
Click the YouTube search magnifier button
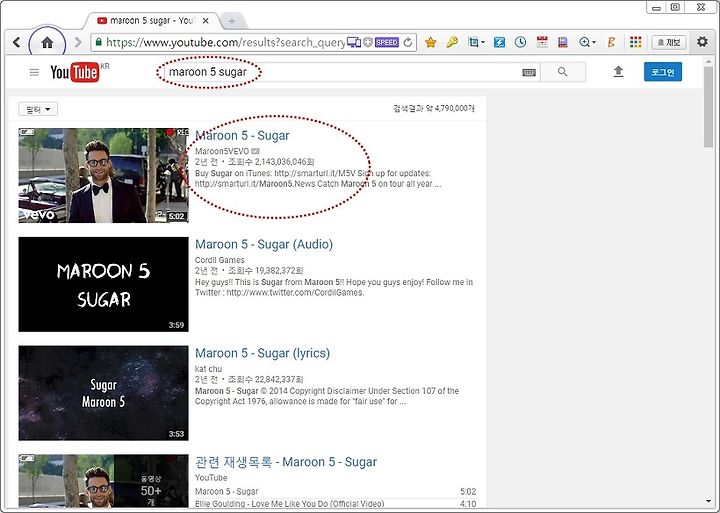click(563, 72)
